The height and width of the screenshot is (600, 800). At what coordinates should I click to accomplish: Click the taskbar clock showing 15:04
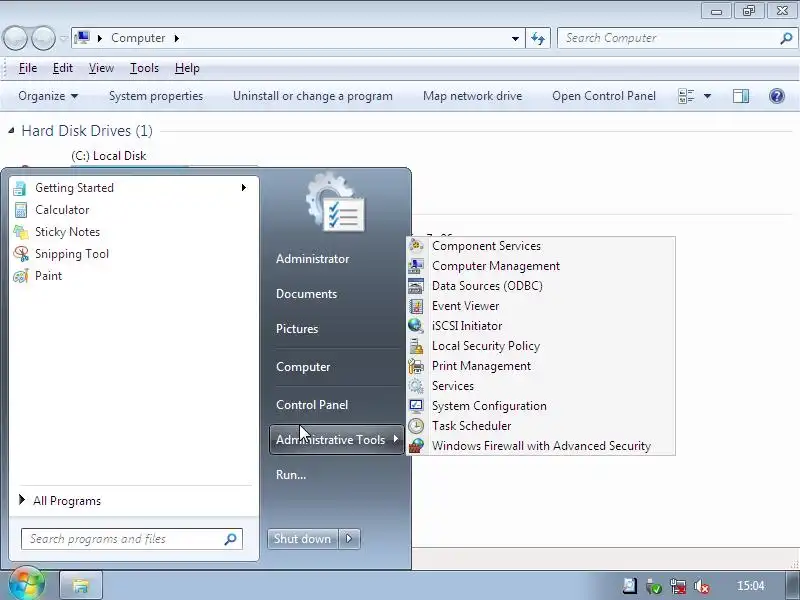751,586
